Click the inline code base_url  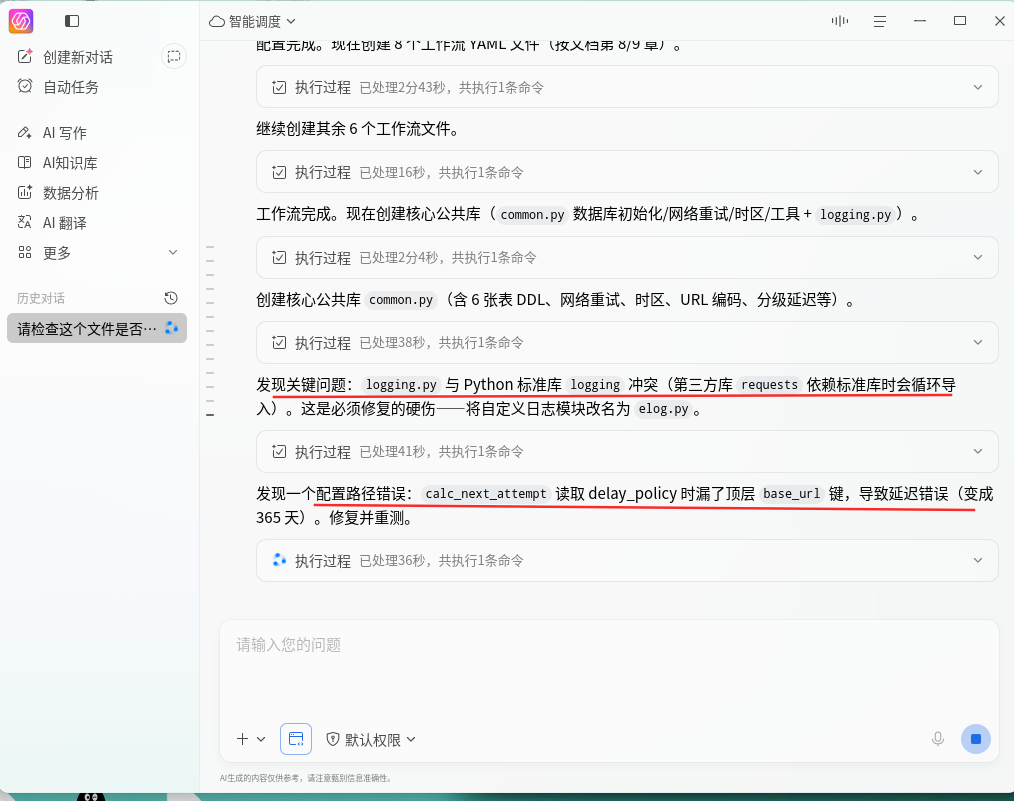click(792, 494)
